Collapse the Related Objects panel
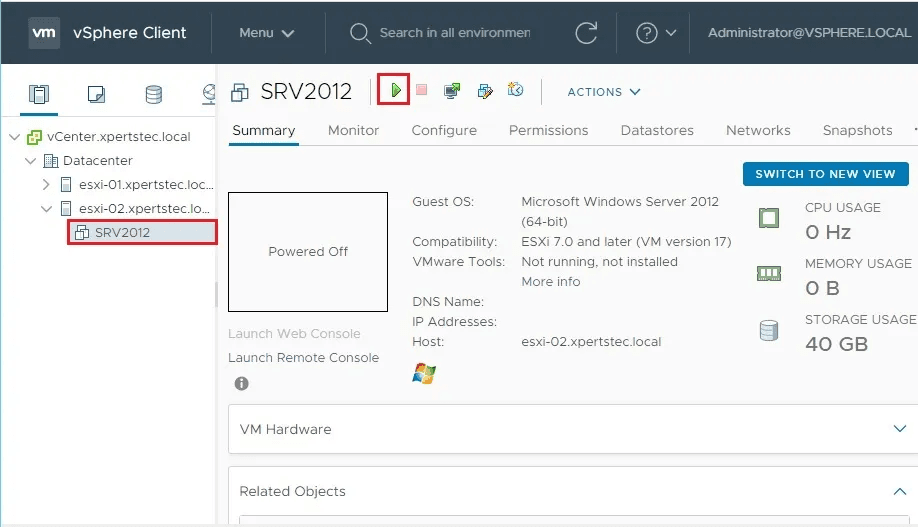This screenshot has height=527, width=918. click(x=900, y=491)
